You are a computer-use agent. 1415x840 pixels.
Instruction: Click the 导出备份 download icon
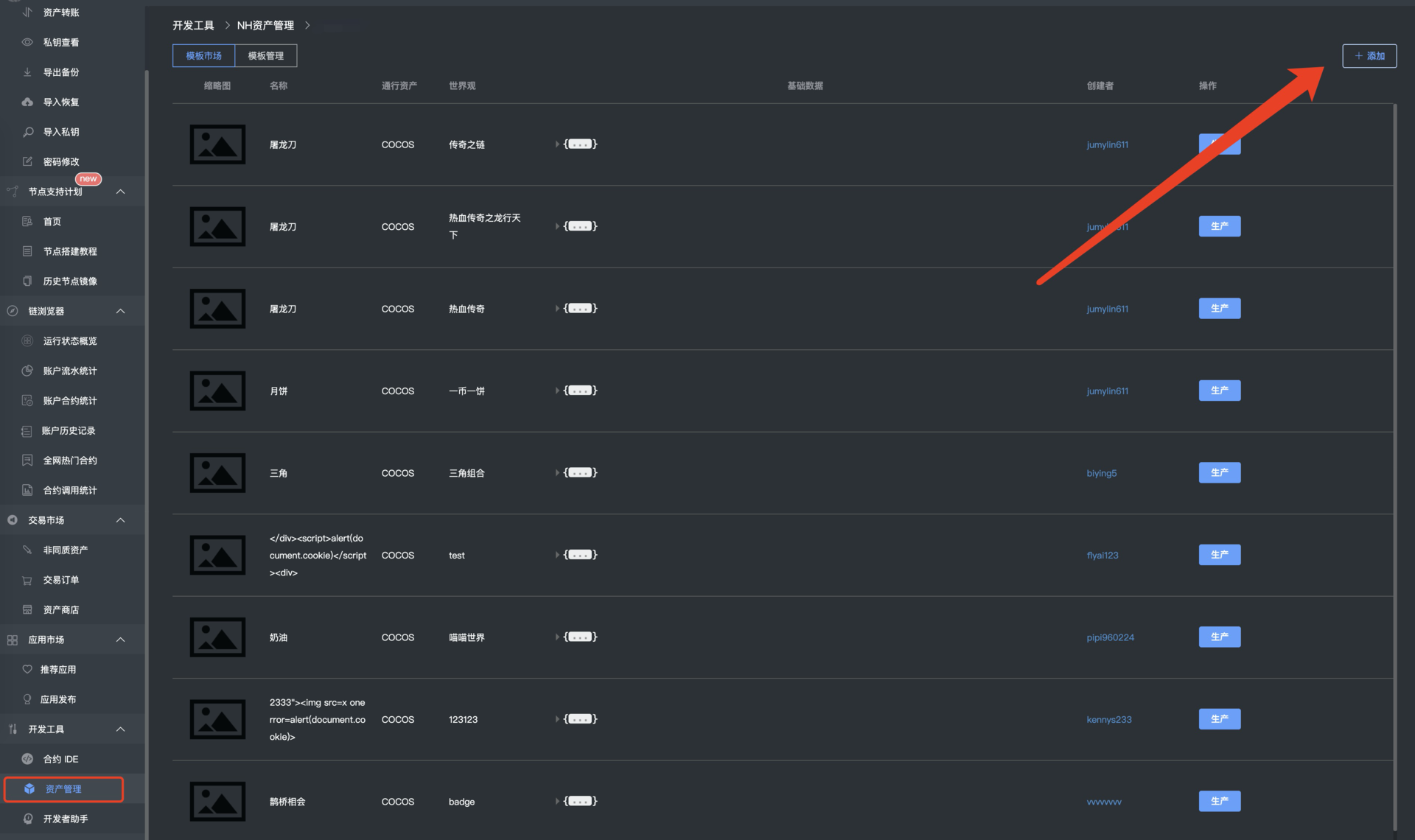tap(27, 72)
